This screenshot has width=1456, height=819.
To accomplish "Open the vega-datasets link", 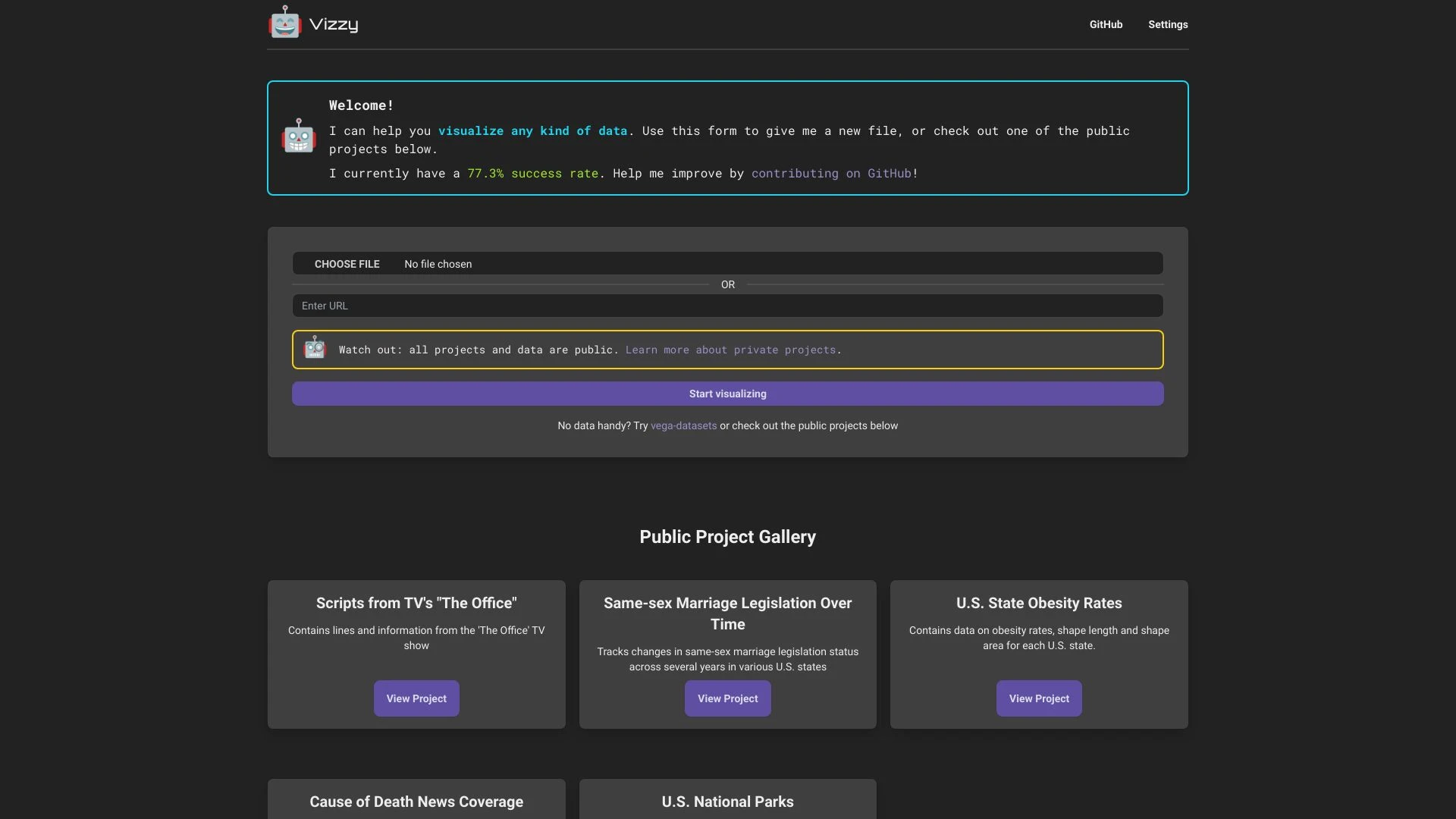I will pyautogui.click(x=682, y=425).
